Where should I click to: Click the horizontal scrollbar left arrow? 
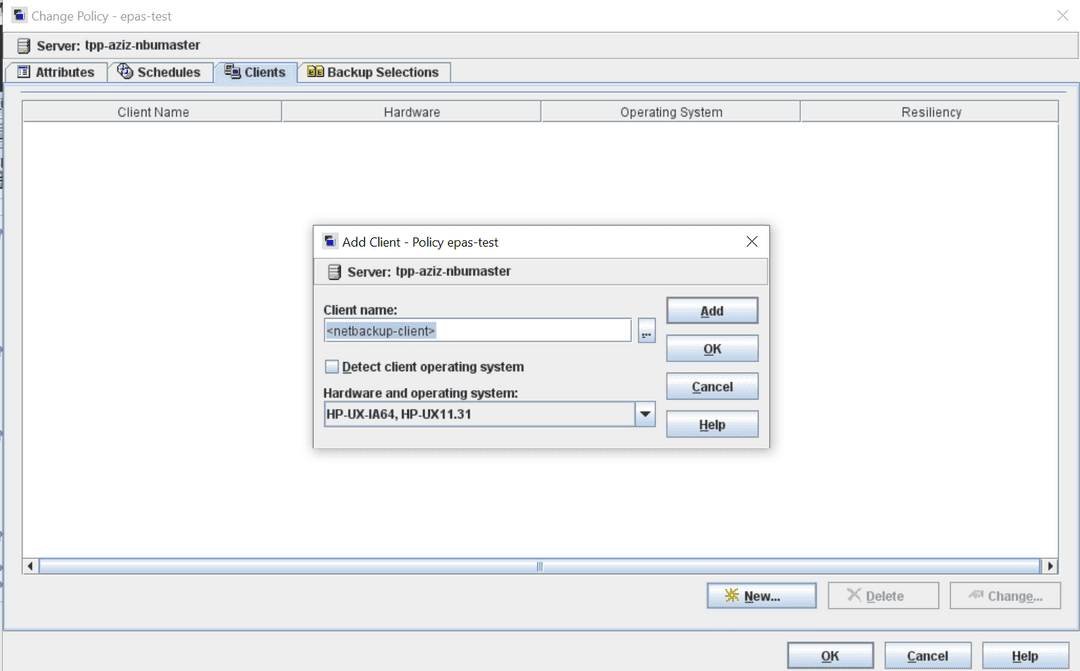pyautogui.click(x=31, y=566)
